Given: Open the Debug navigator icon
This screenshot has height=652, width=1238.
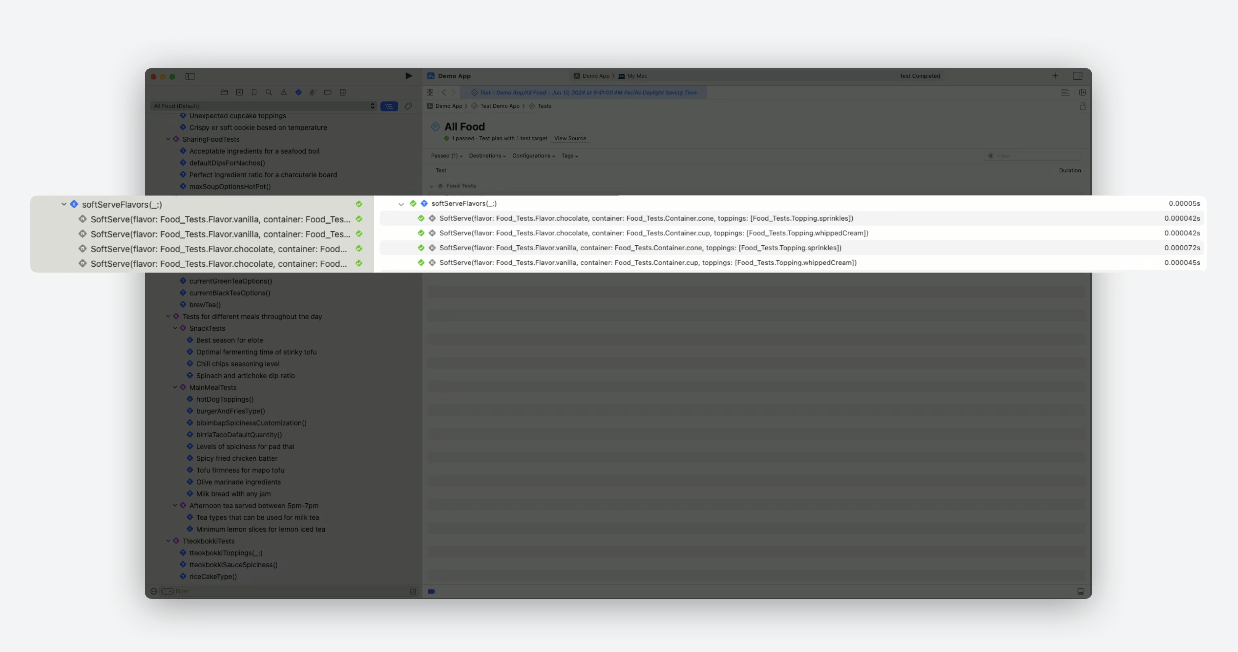Looking at the screenshot, I should pos(313,92).
